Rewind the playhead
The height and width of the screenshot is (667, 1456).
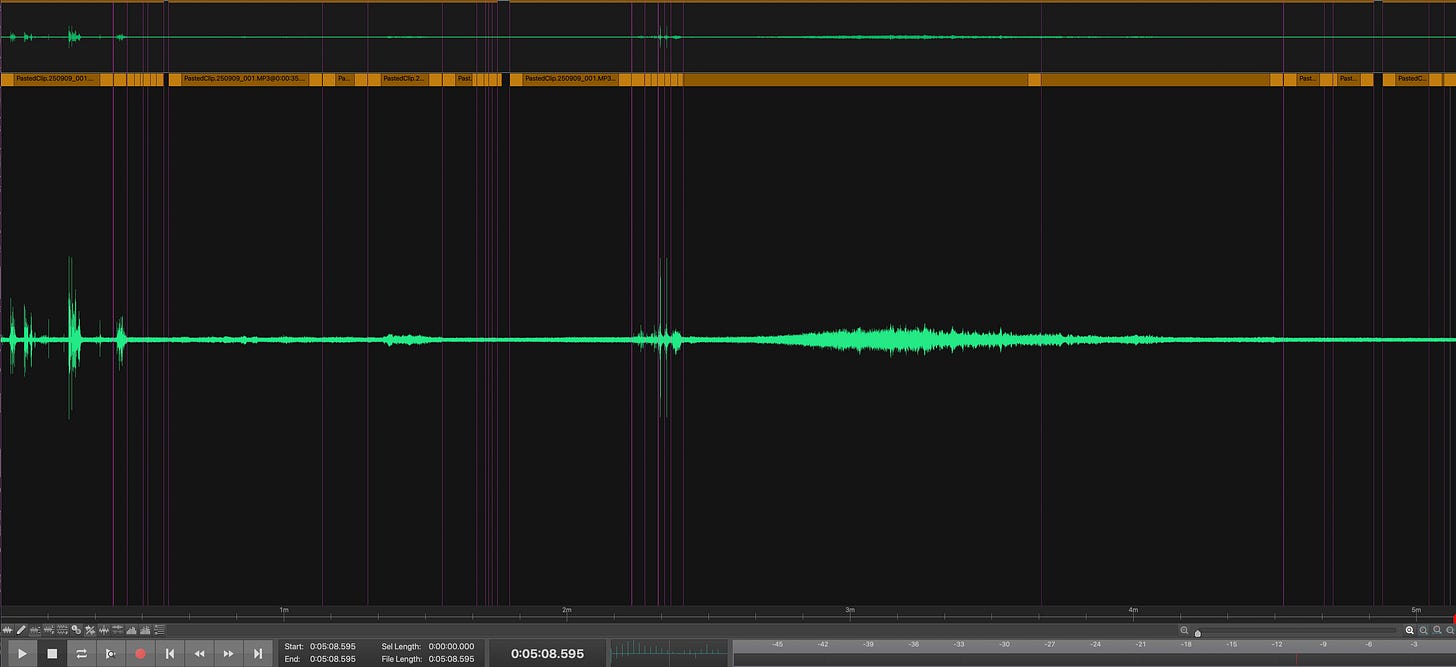199,654
